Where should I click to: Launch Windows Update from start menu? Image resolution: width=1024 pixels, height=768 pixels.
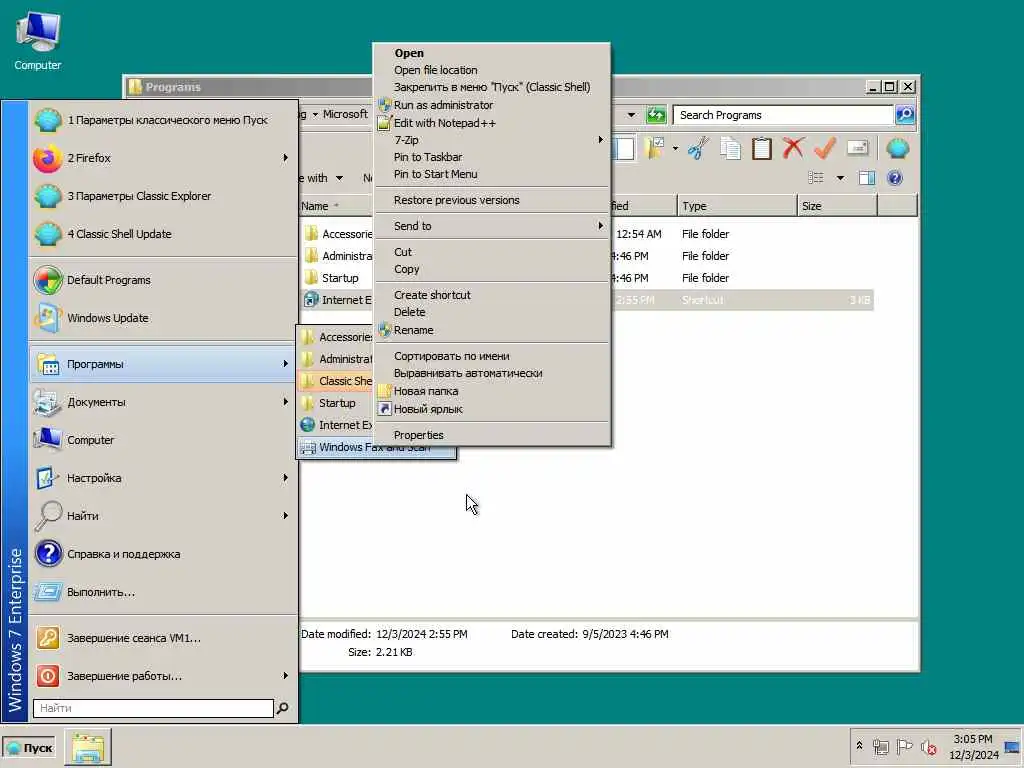[x=163, y=318]
